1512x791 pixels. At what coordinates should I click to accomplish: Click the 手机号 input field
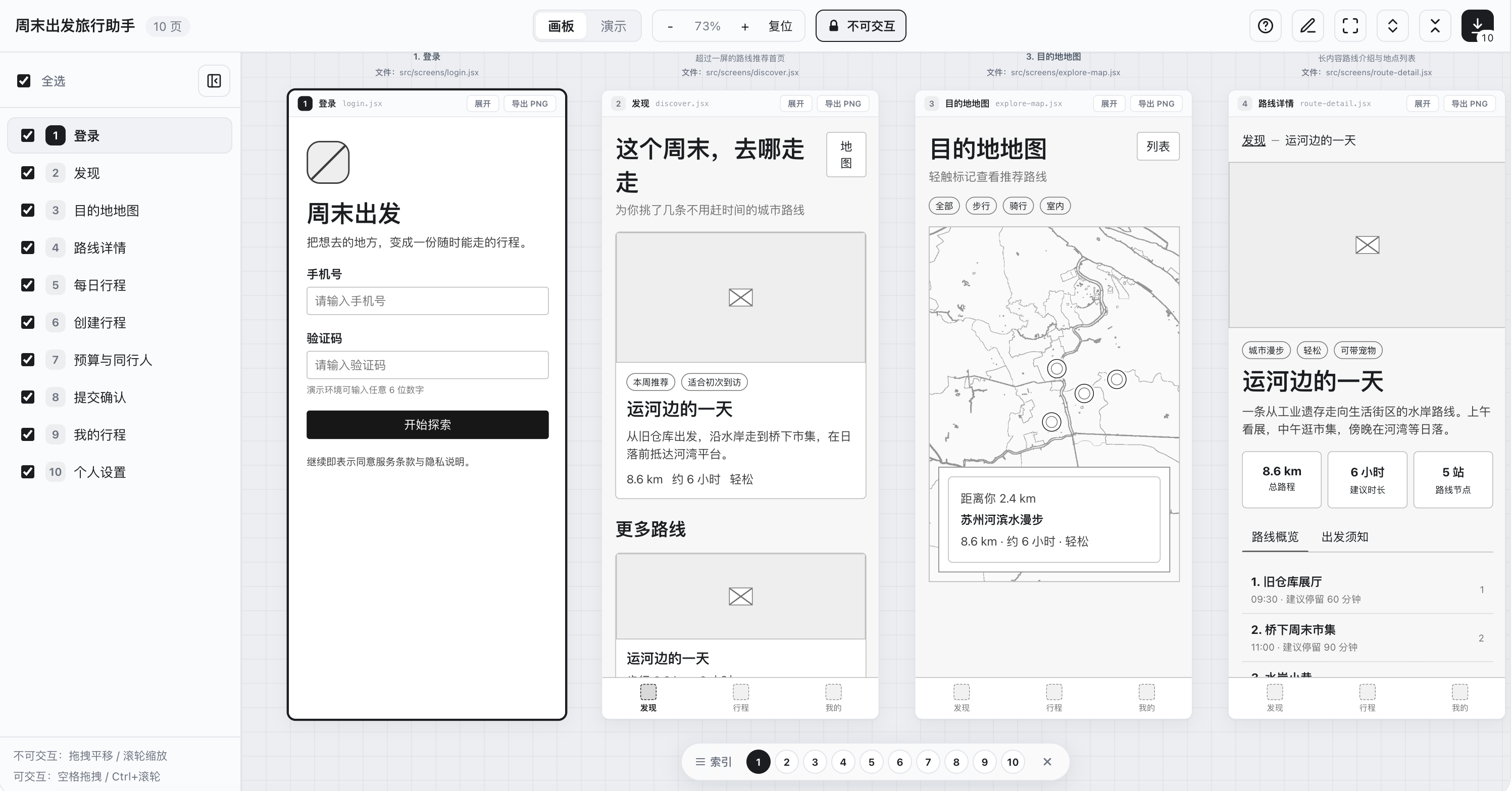click(x=427, y=301)
